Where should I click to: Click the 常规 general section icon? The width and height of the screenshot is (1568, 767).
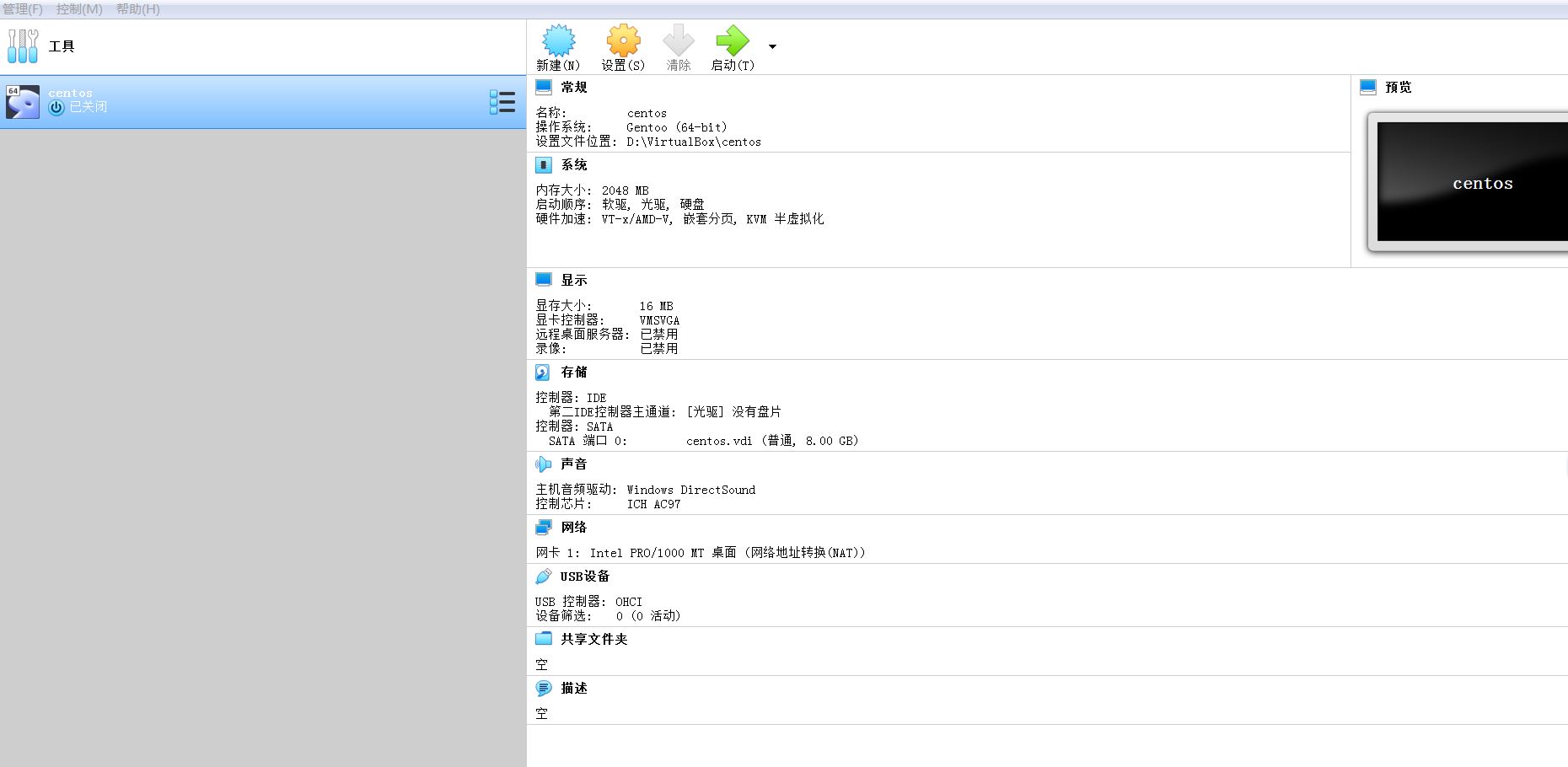click(x=544, y=87)
